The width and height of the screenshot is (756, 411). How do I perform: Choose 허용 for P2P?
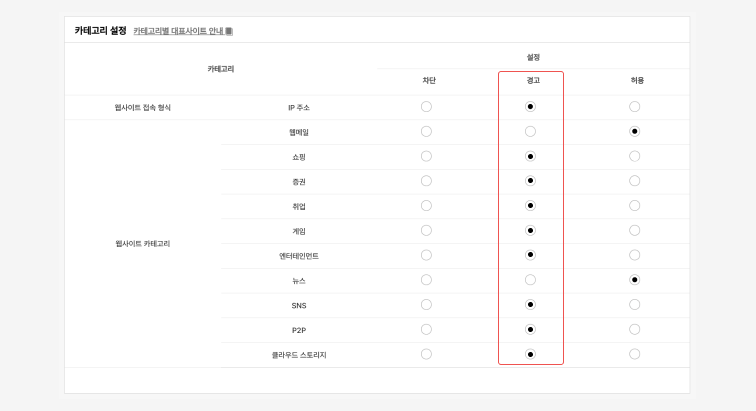[x=634, y=329]
